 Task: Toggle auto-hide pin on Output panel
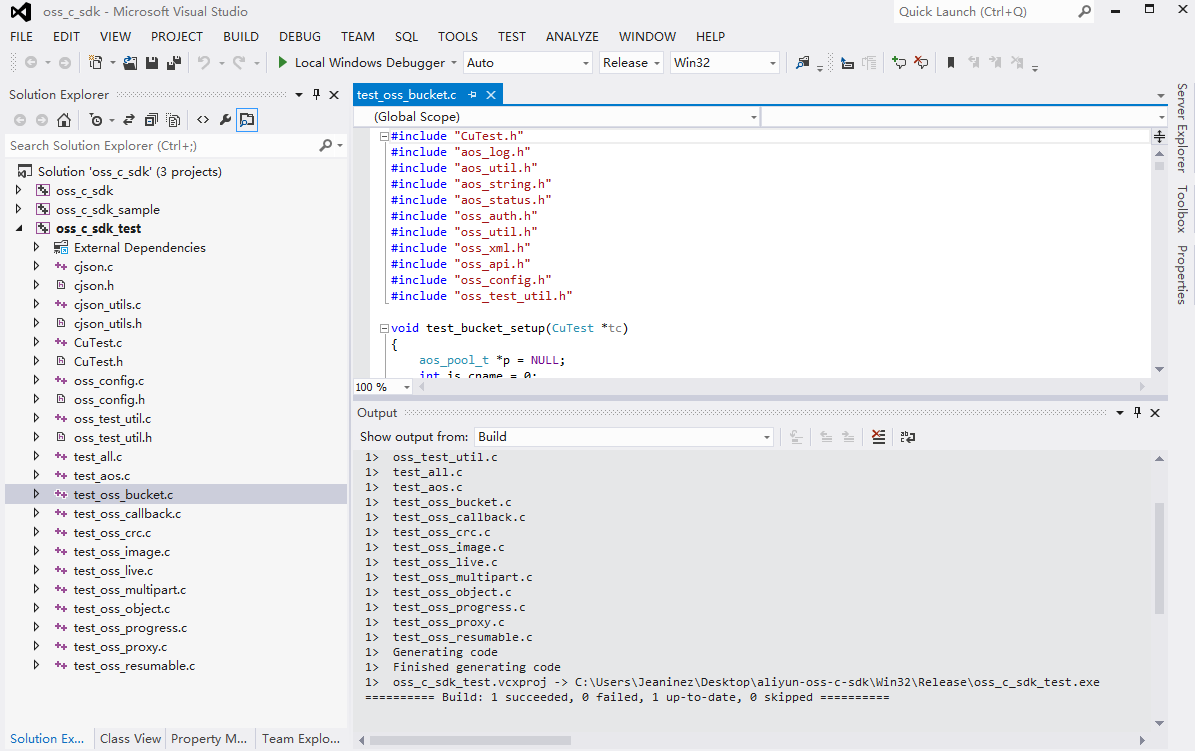1137,413
